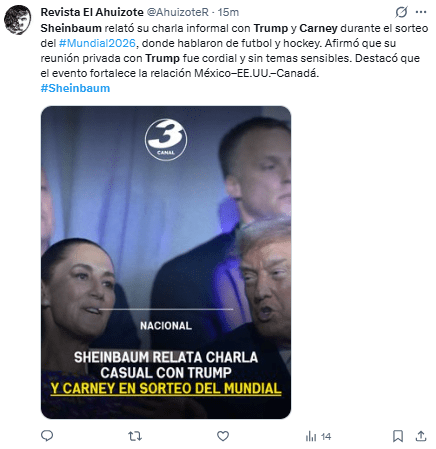Open the #Mundial2026 hashtag
The height and width of the screenshot is (449, 436).
pyautogui.click(x=97, y=43)
